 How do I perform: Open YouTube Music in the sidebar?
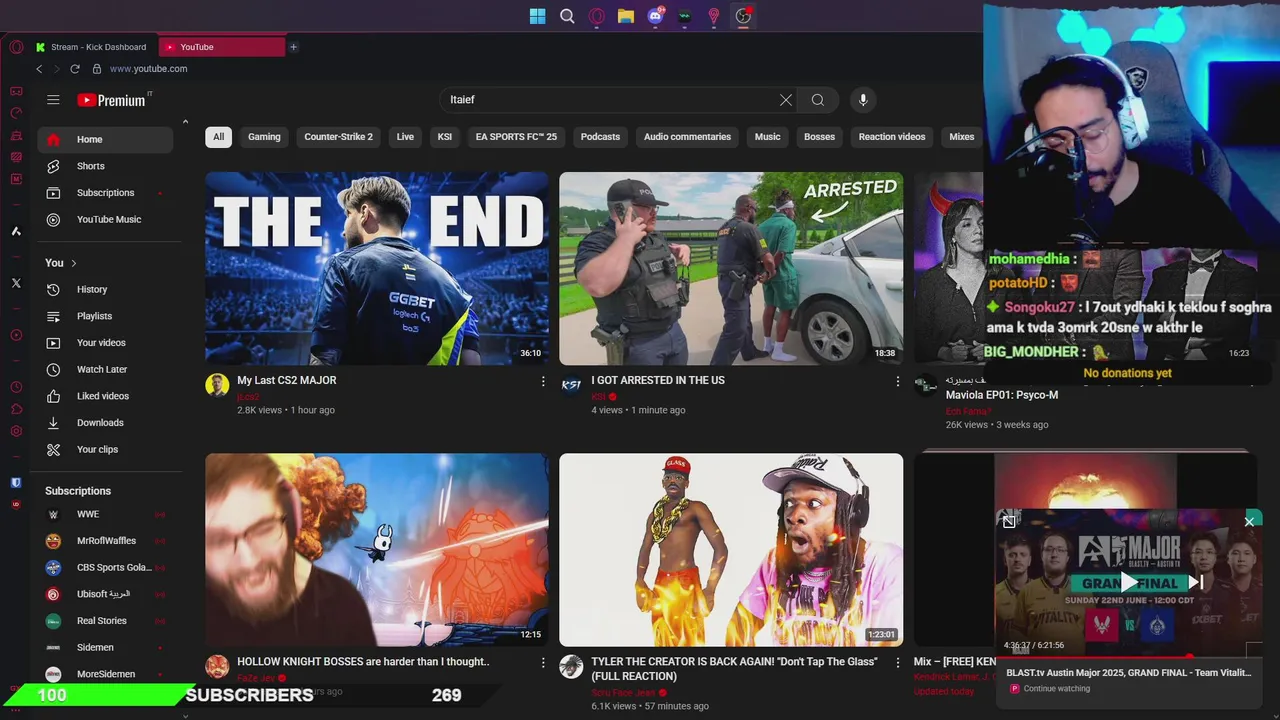pyautogui.click(x=105, y=219)
